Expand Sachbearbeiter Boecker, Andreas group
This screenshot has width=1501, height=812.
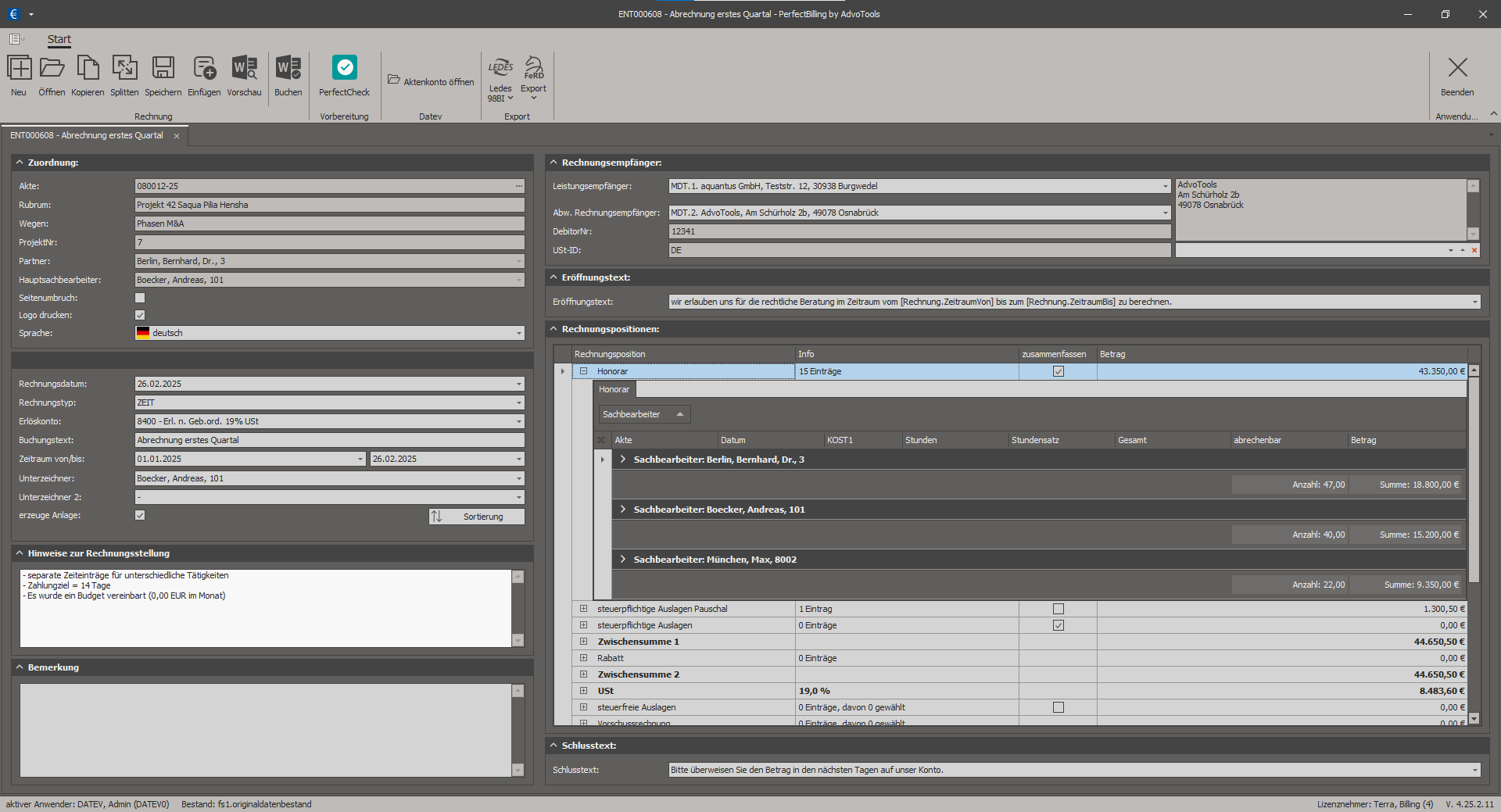tap(623, 510)
